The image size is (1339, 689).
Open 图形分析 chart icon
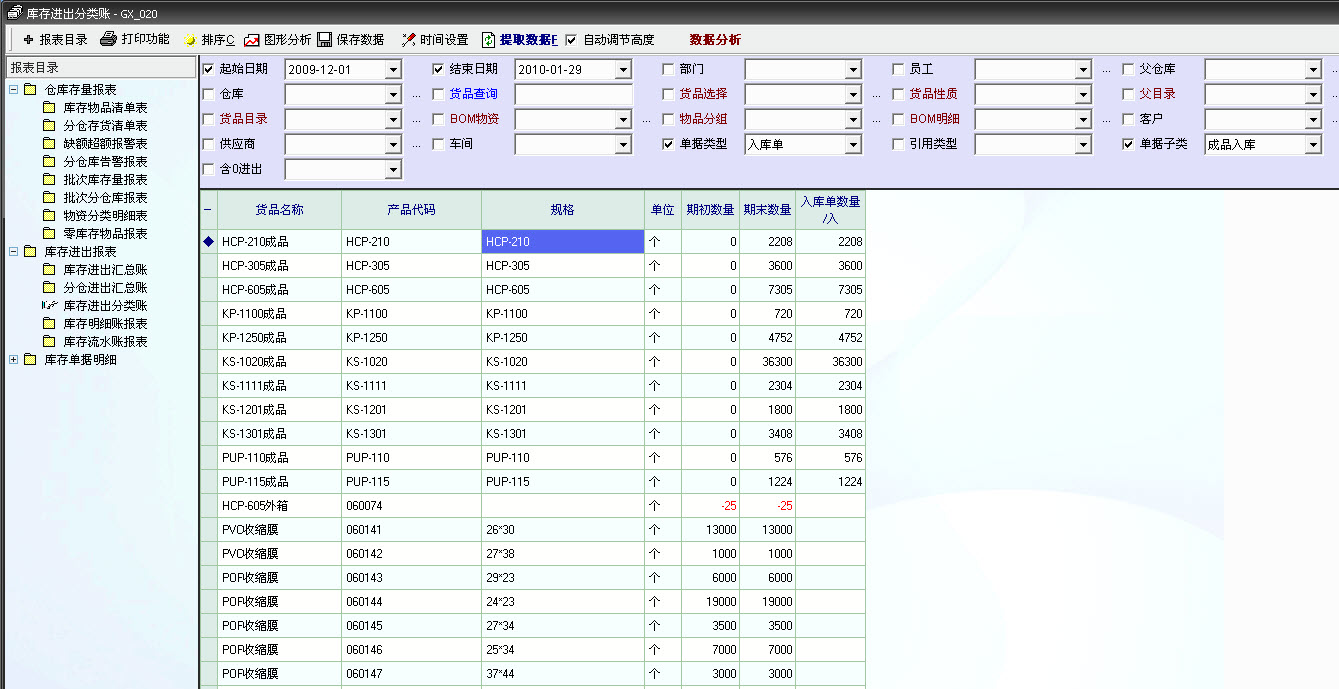click(x=252, y=40)
